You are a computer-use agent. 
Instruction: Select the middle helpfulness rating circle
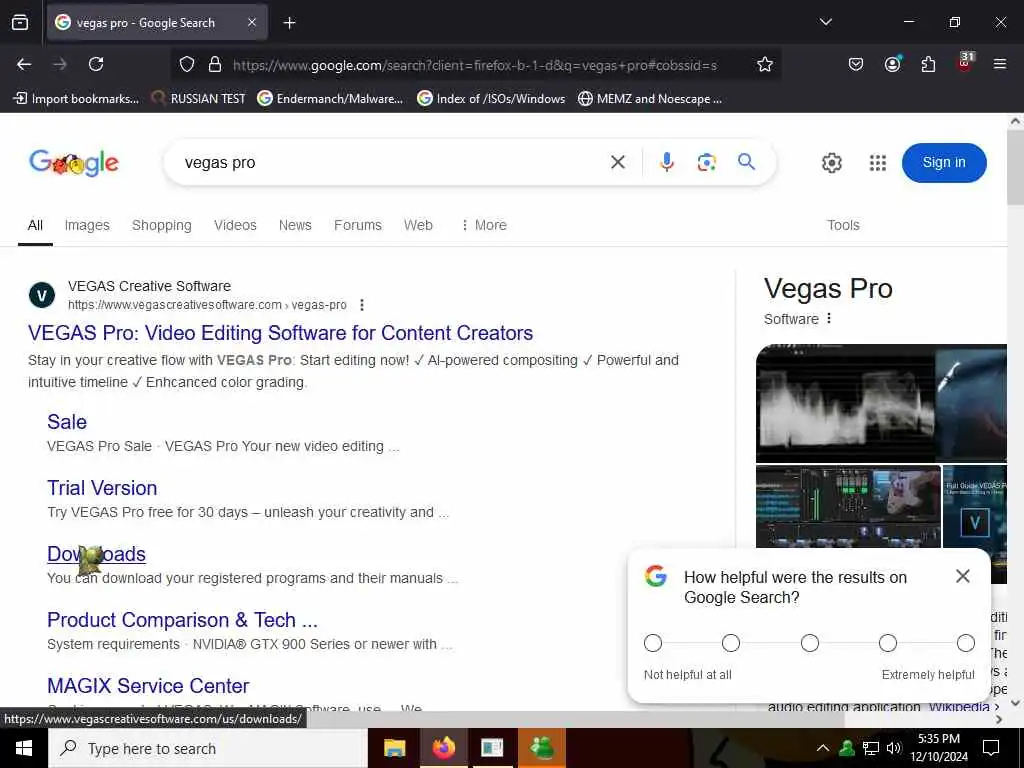coord(810,643)
